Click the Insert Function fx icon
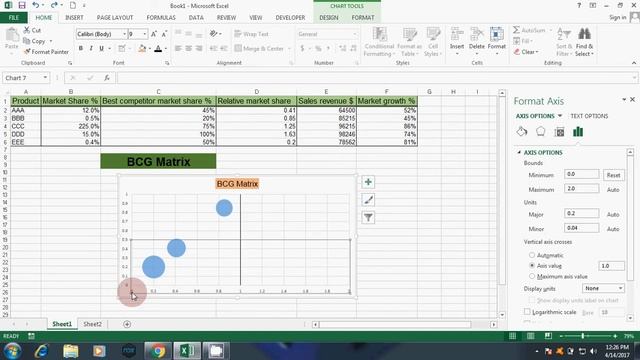The width and height of the screenshot is (640, 360). tap(107, 78)
